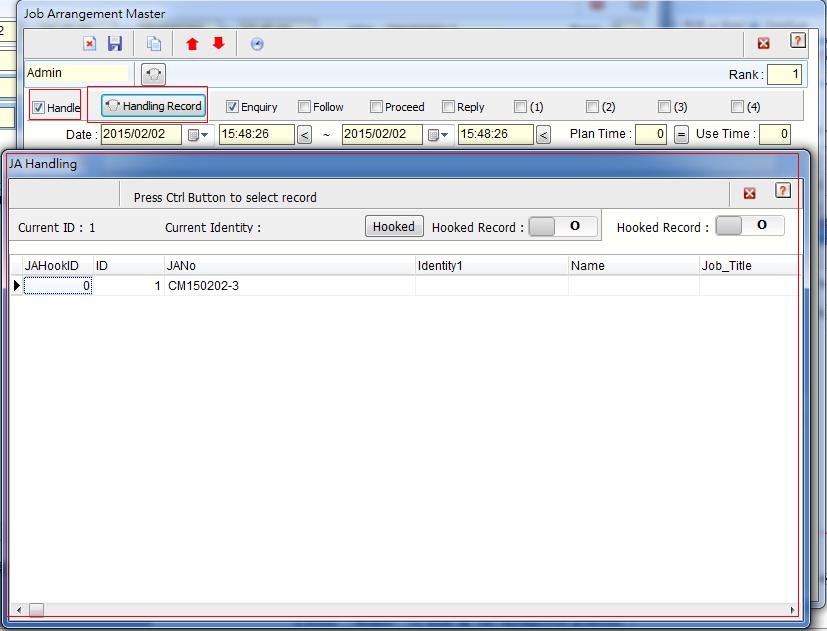Select the ID cell with value 1
Image resolution: width=827 pixels, height=631 pixels.
[128, 286]
